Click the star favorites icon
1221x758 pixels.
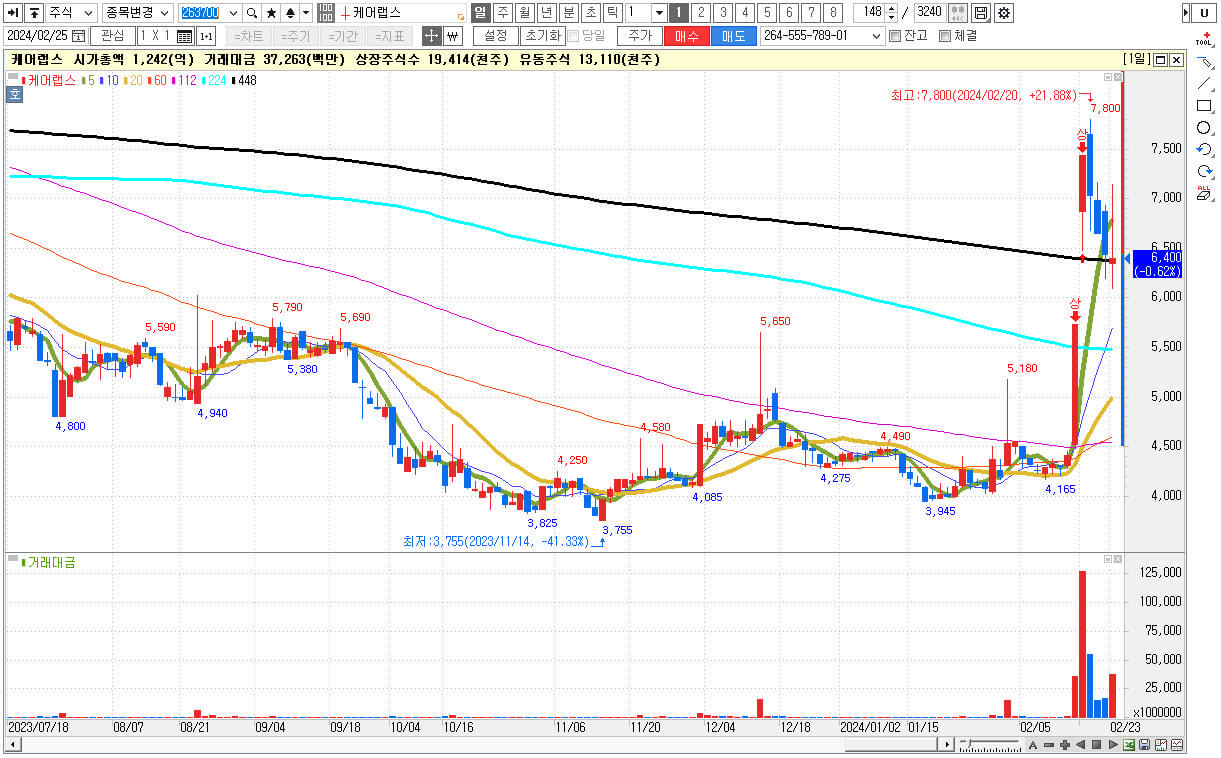pyautogui.click(x=271, y=13)
